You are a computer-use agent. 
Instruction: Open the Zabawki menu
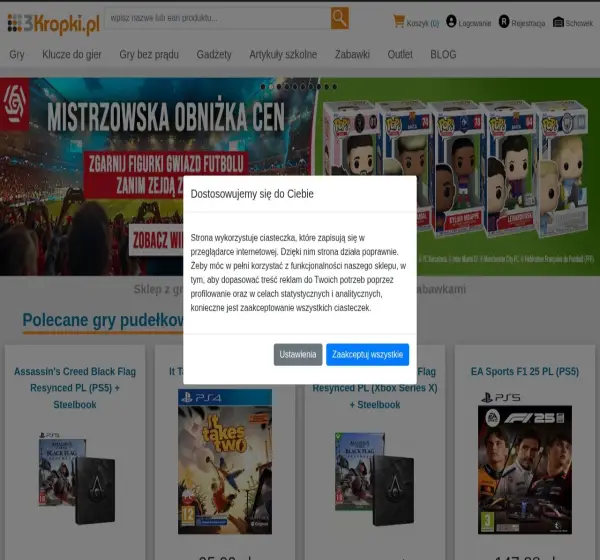pos(352,54)
